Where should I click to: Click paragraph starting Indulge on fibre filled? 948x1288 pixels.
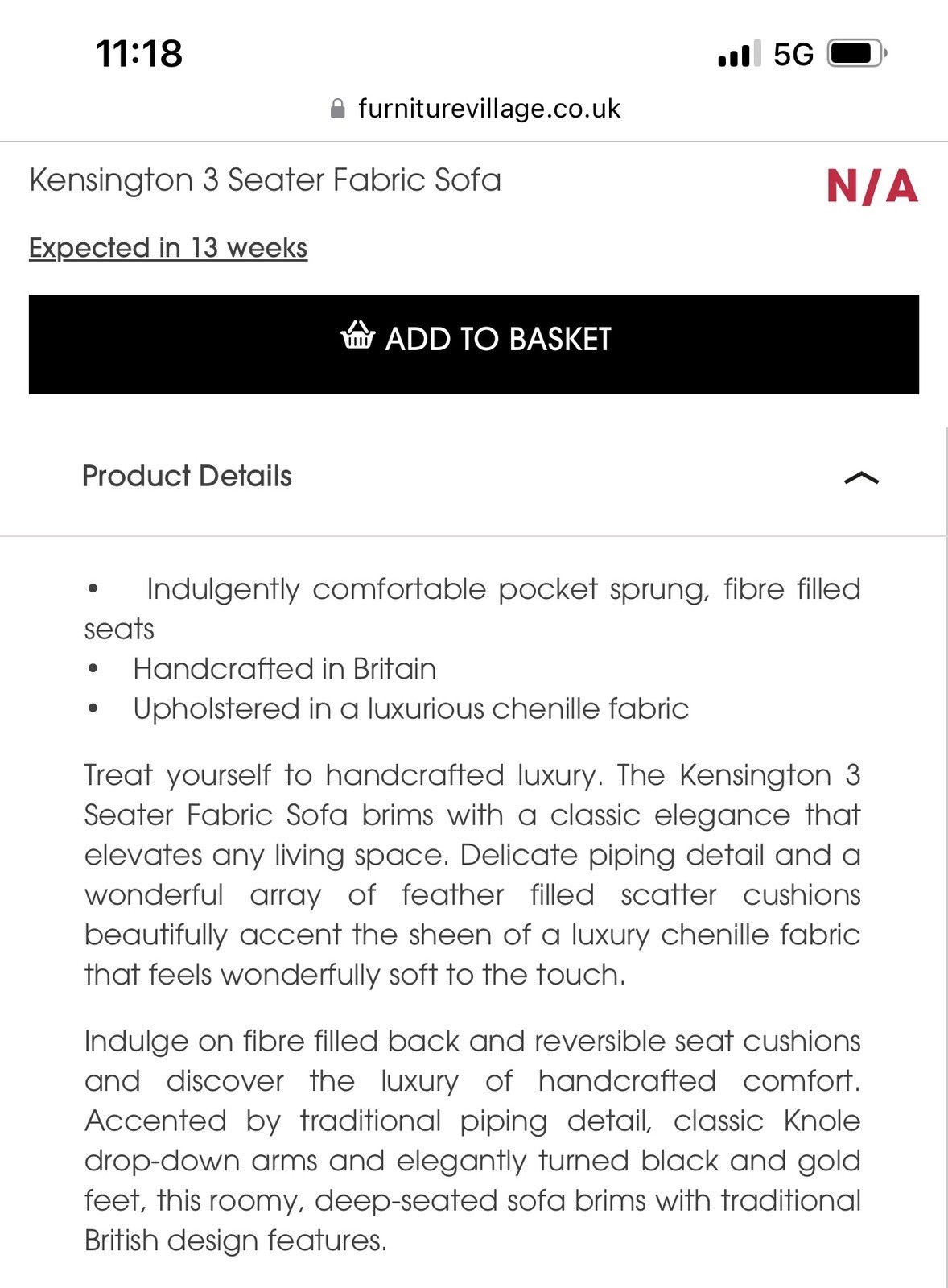(x=472, y=1140)
